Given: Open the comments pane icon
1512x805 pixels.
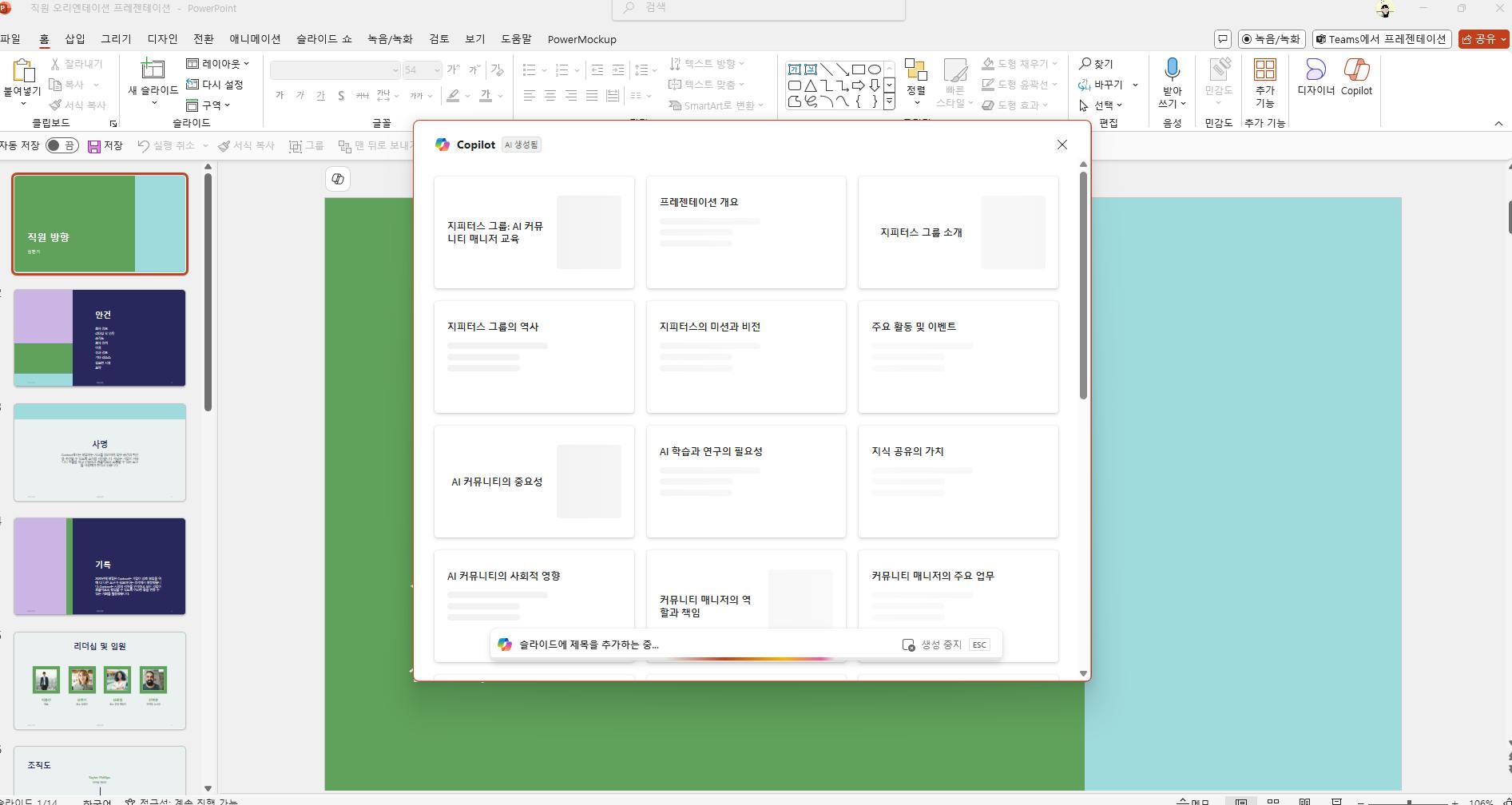Looking at the screenshot, I should (1223, 39).
